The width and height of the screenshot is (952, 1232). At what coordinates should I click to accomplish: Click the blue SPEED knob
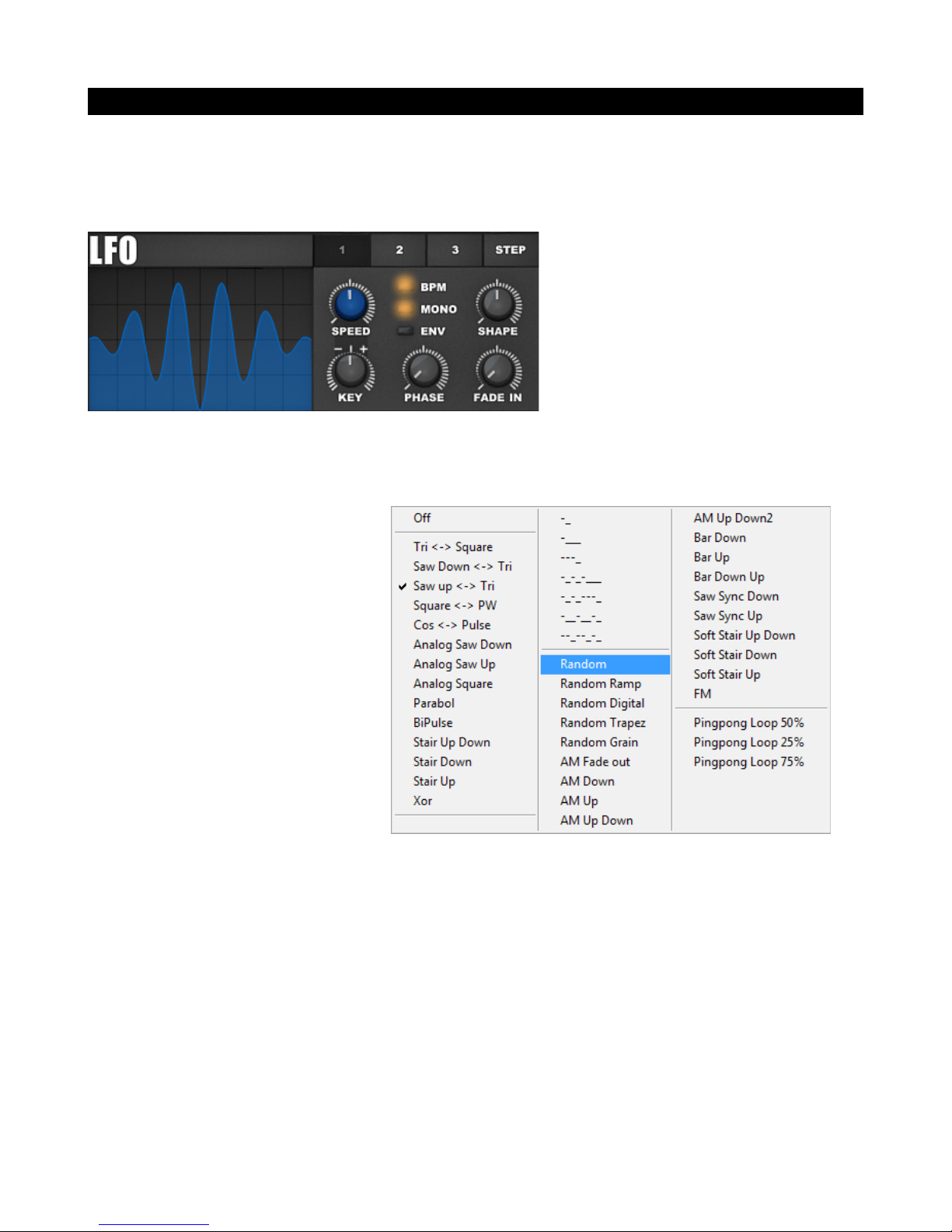click(350, 303)
